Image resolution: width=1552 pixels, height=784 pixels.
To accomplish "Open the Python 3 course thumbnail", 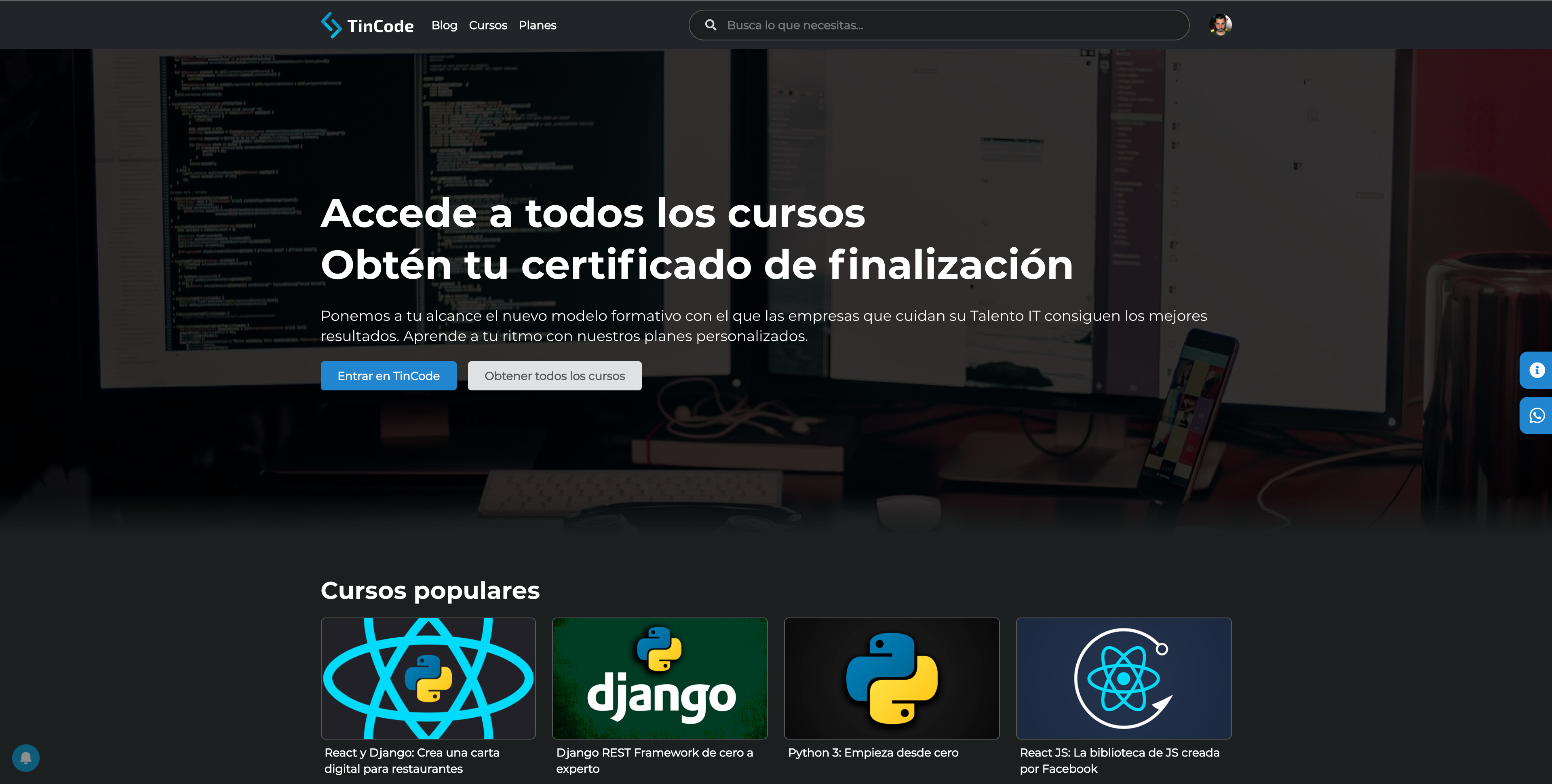I will (x=892, y=678).
